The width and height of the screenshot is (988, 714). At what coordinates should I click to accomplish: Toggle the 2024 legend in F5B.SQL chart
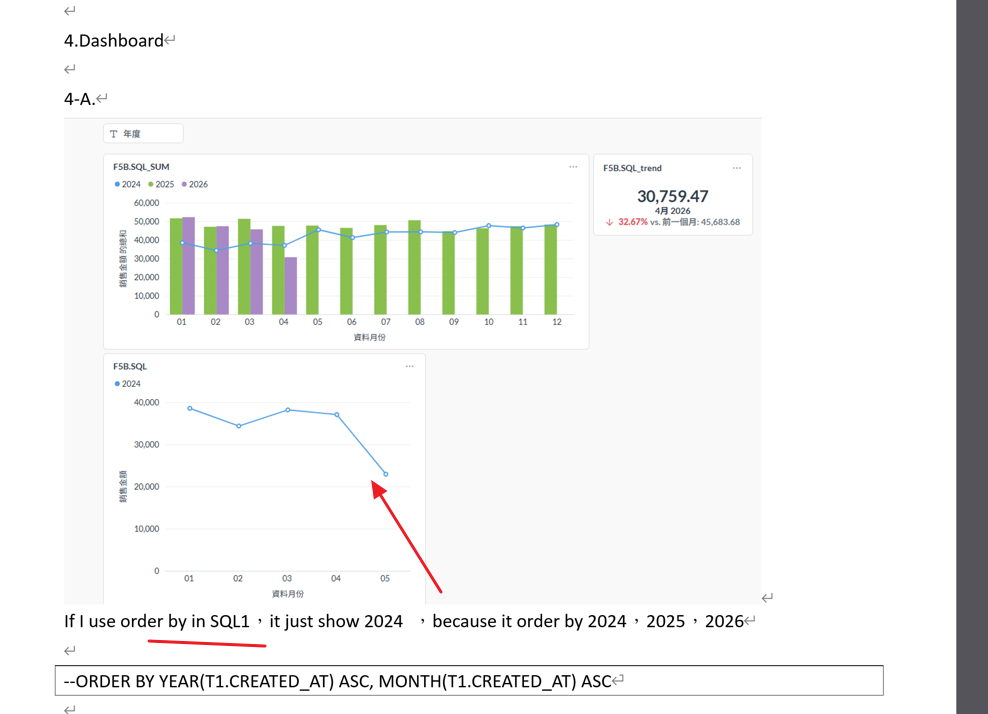click(x=127, y=384)
